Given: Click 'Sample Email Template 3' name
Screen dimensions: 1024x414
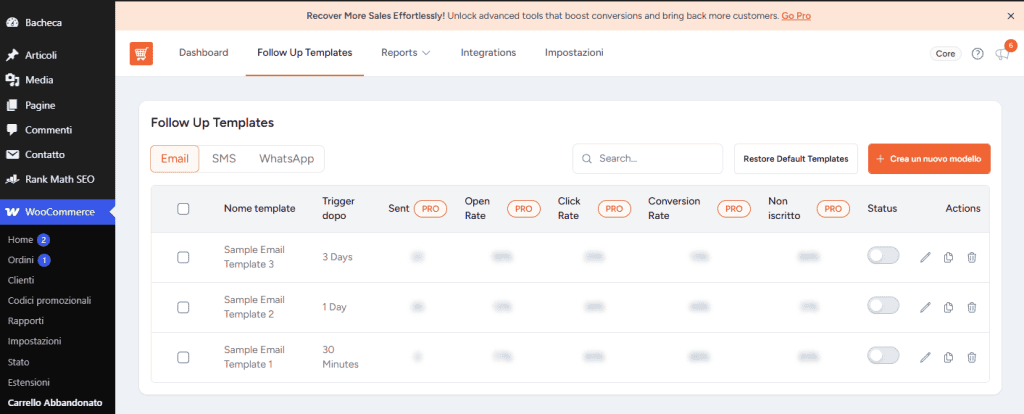Looking at the screenshot, I should tap(254, 257).
